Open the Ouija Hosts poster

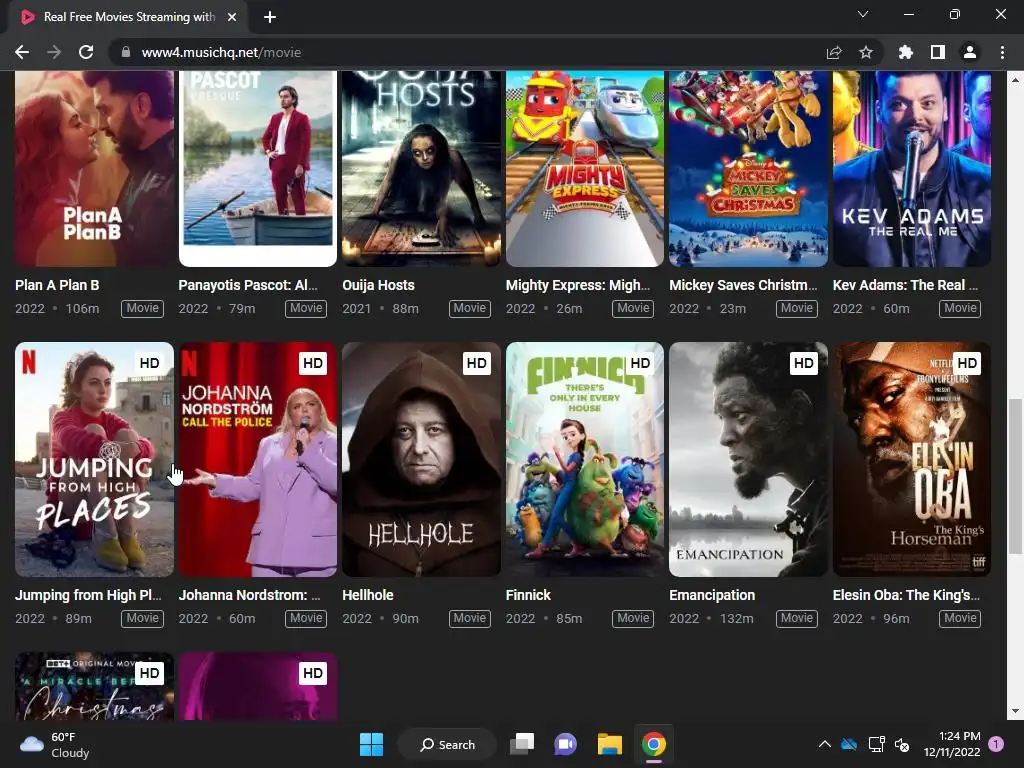(421, 168)
